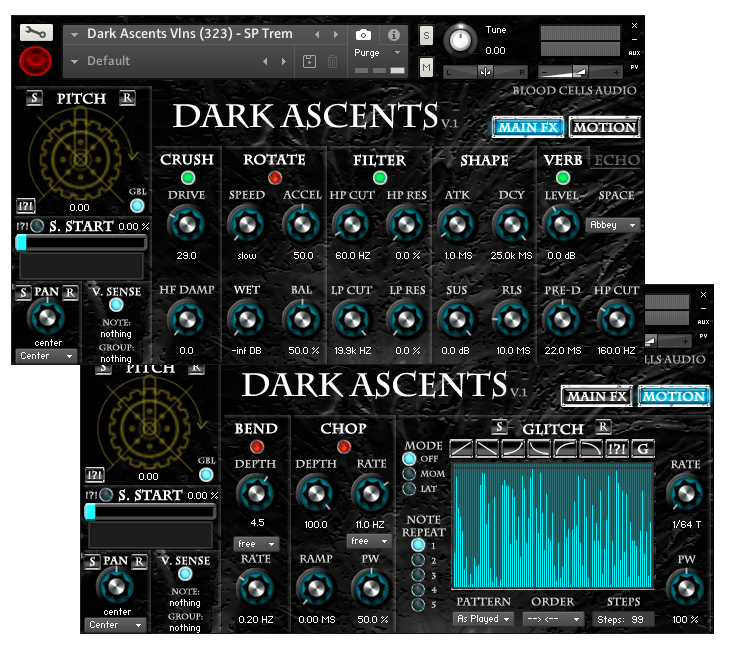Select next preset arrow next to Default

point(284,61)
